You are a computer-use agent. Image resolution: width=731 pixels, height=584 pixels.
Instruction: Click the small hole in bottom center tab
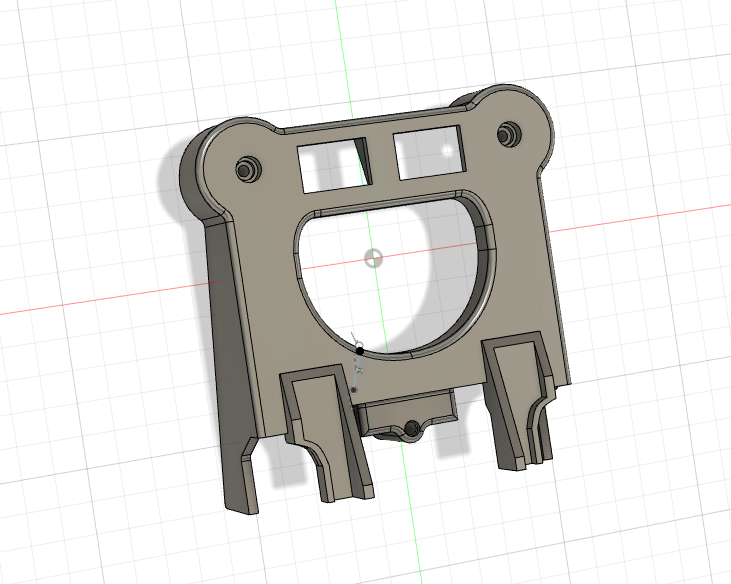412,427
